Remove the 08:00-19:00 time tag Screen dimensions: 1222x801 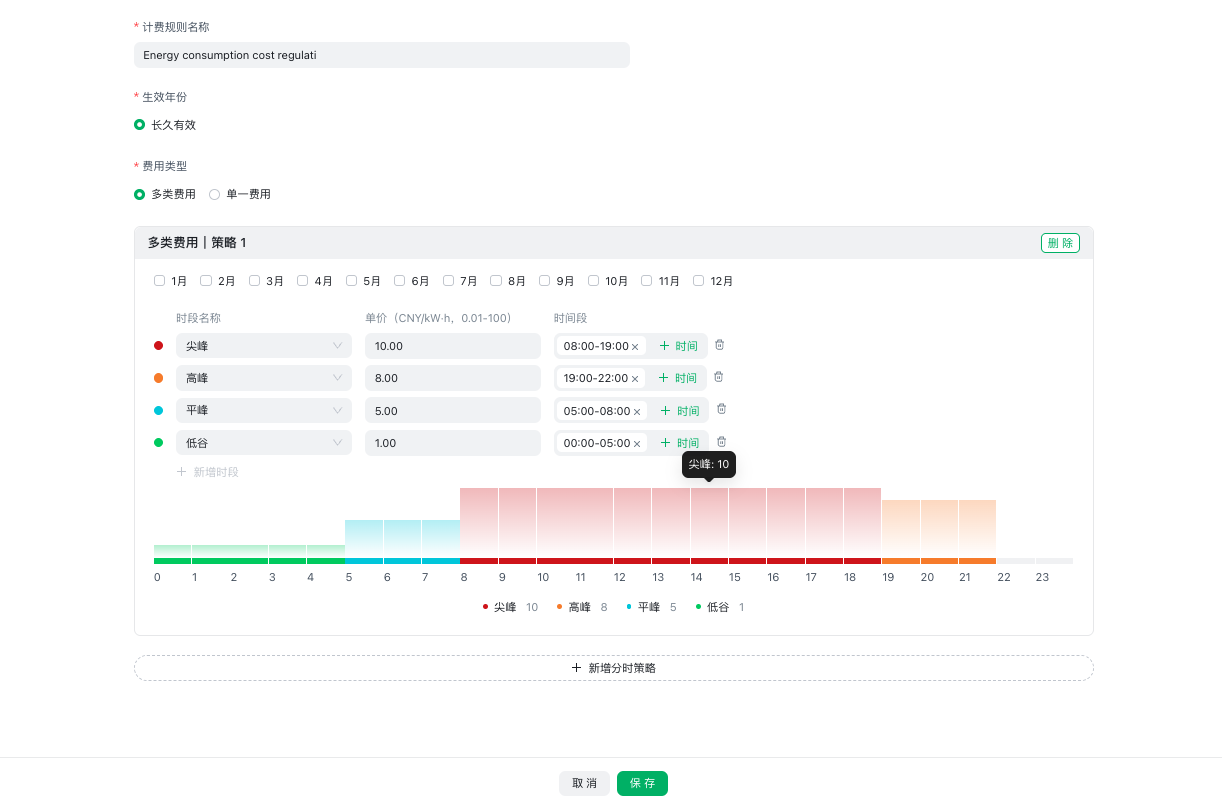[635, 347]
